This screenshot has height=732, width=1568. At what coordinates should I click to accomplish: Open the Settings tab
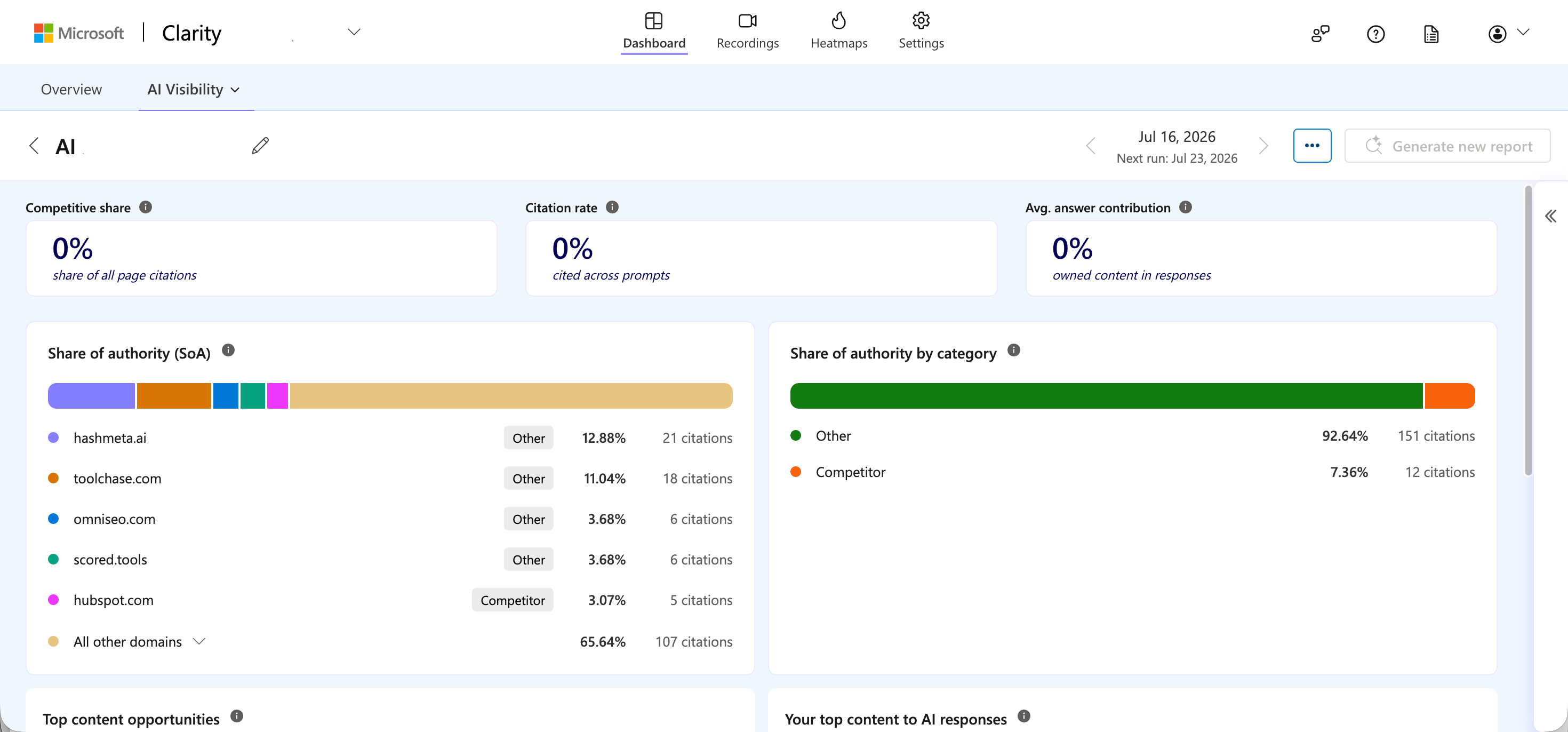(921, 31)
